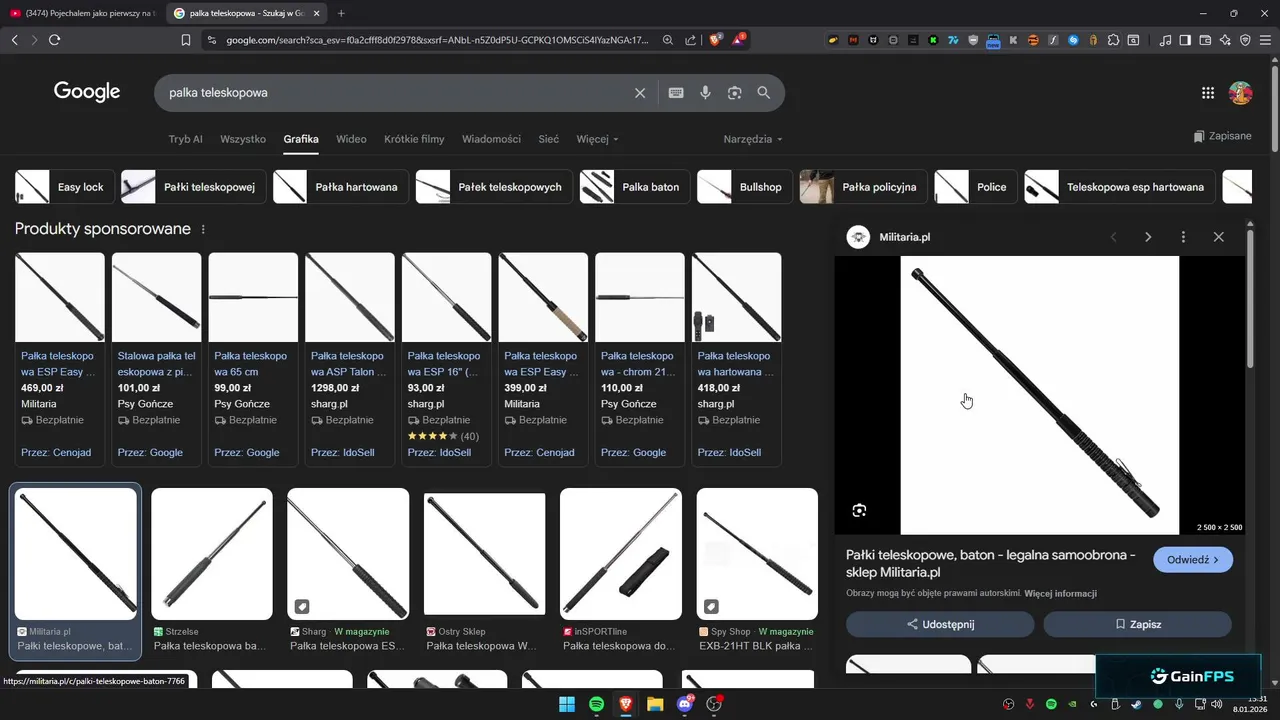Go to the Google logo homepage

[87, 92]
